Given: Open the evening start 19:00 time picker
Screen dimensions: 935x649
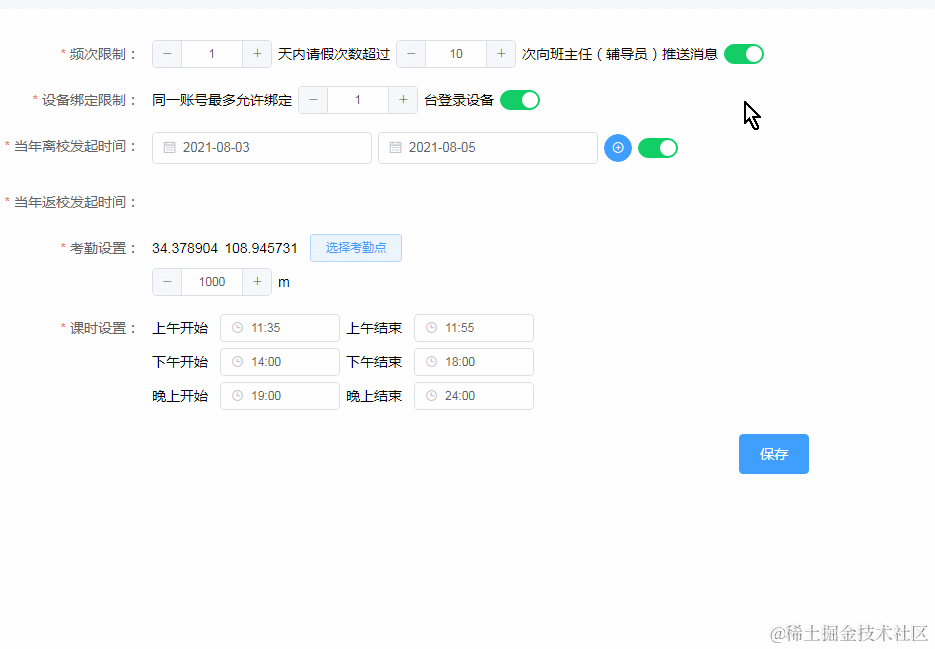Looking at the screenshot, I should pos(279,395).
